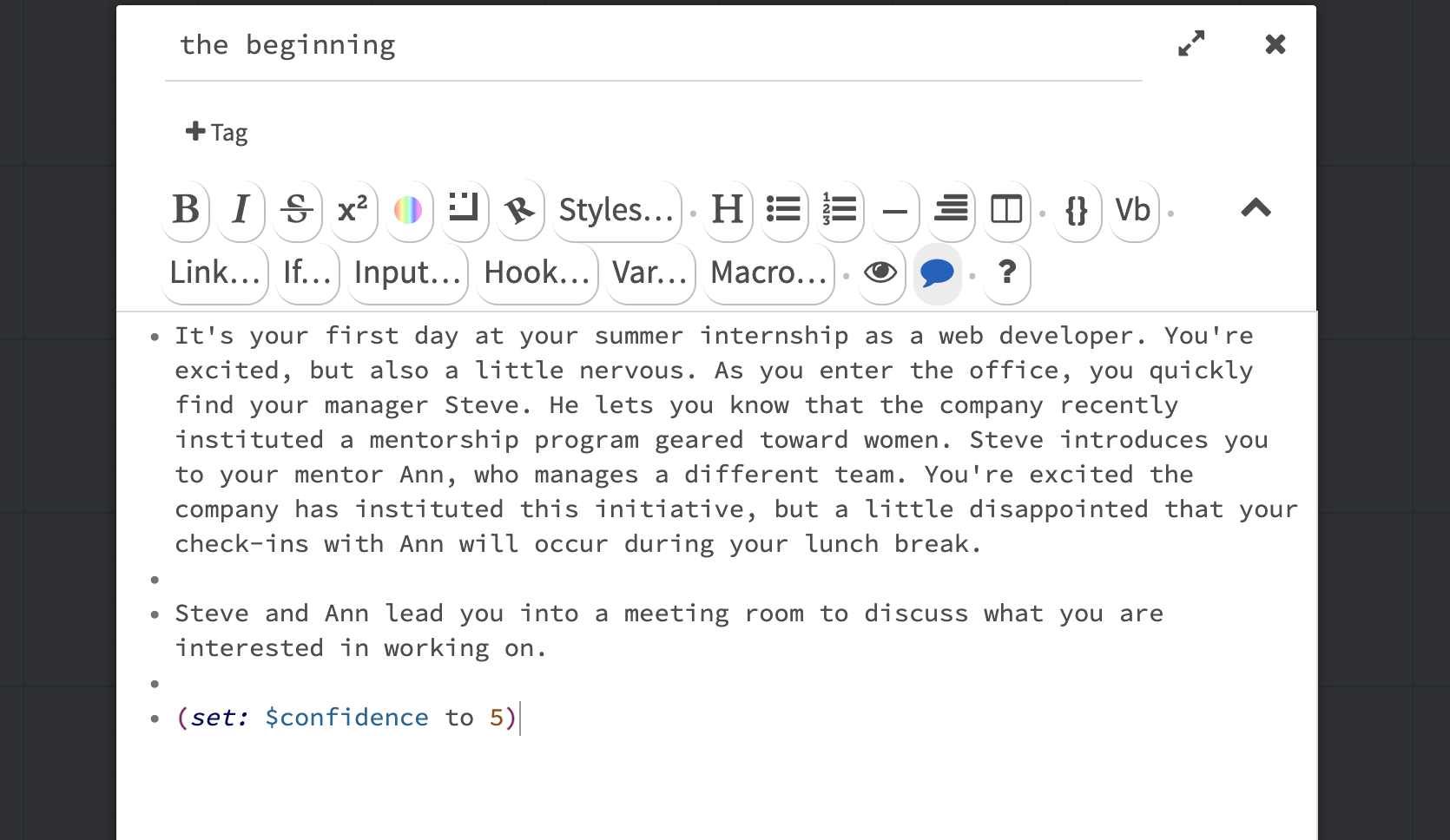Viewport: 1450px width, 840px height.
Task: Apply strikethrough text style
Action: [297, 210]
